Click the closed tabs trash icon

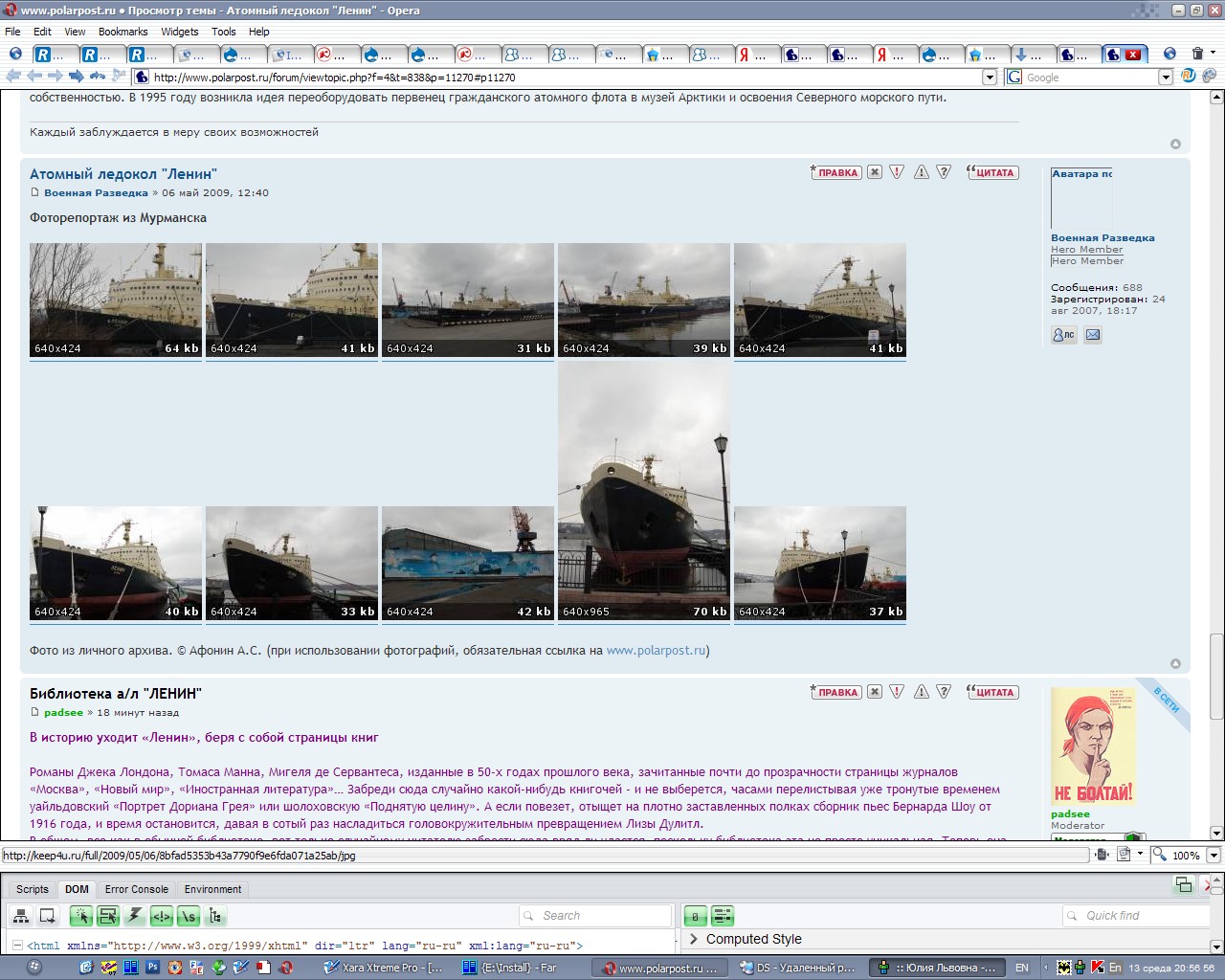(x=1197, y=54)
